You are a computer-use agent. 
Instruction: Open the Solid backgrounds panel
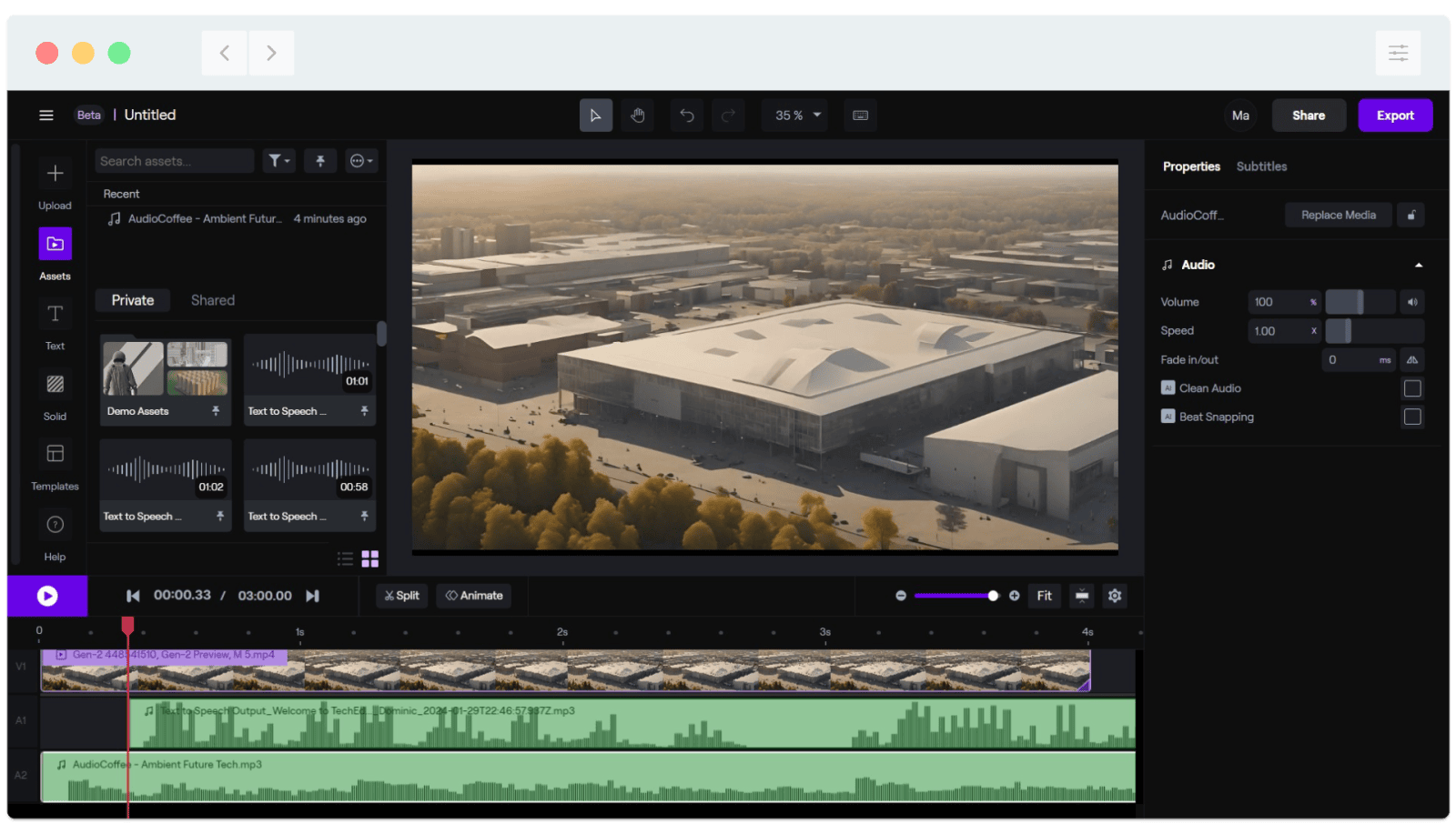point(55,396)
